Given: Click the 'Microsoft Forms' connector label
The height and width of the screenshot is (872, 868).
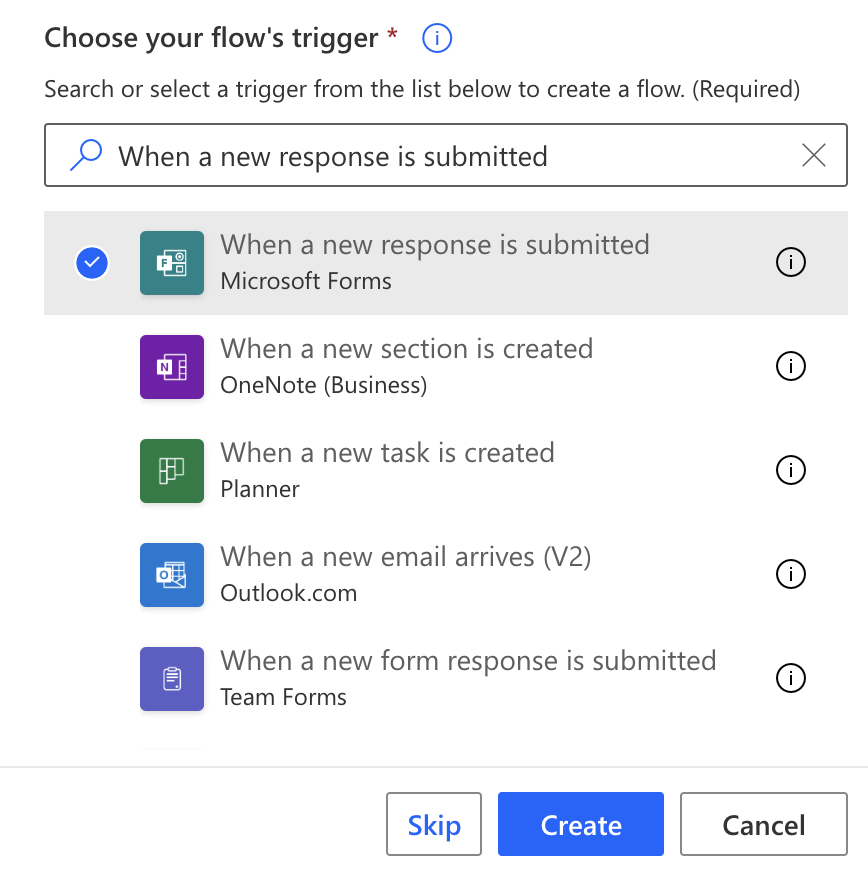Looking at the screenshot, I should coord(306,281).
